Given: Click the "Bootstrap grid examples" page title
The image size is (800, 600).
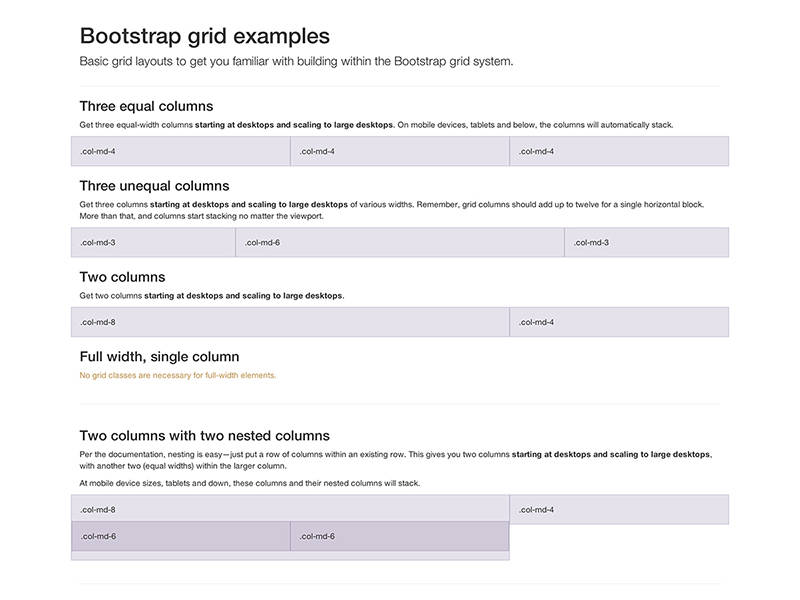Looking at the screenshot, I should point(204,36).
